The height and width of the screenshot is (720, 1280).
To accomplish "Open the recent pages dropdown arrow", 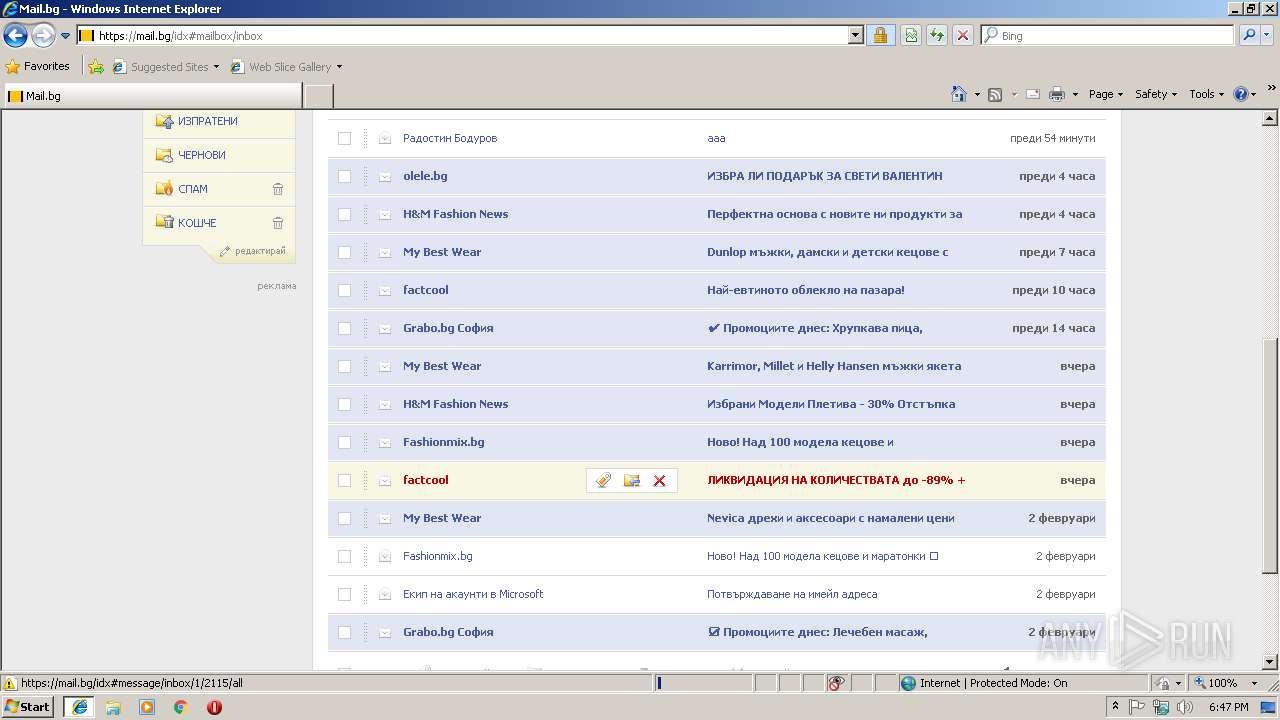I will (x=65, y=36).
